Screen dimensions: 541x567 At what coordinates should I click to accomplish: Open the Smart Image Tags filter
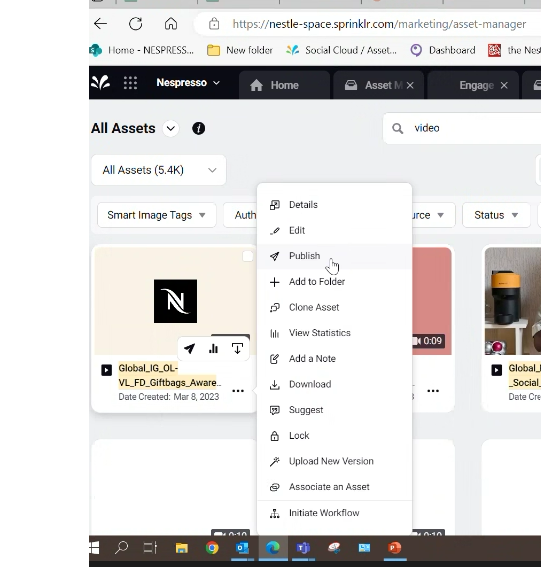pyautogui.click(x=157, y=215)
